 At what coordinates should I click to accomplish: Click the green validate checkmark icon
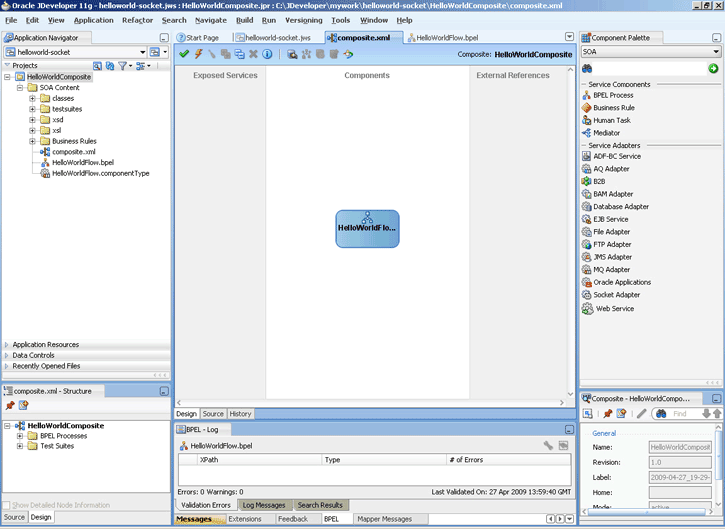tap(184, 54)
